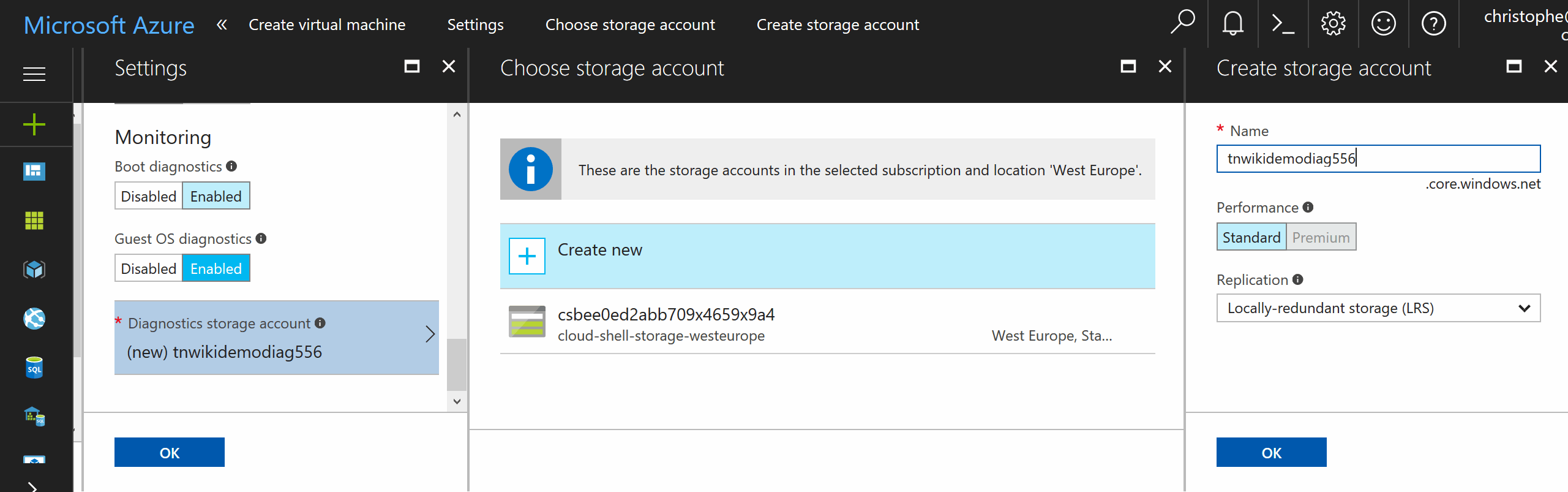Go to Create storage account breadcrumb

[x=838, y=25]
